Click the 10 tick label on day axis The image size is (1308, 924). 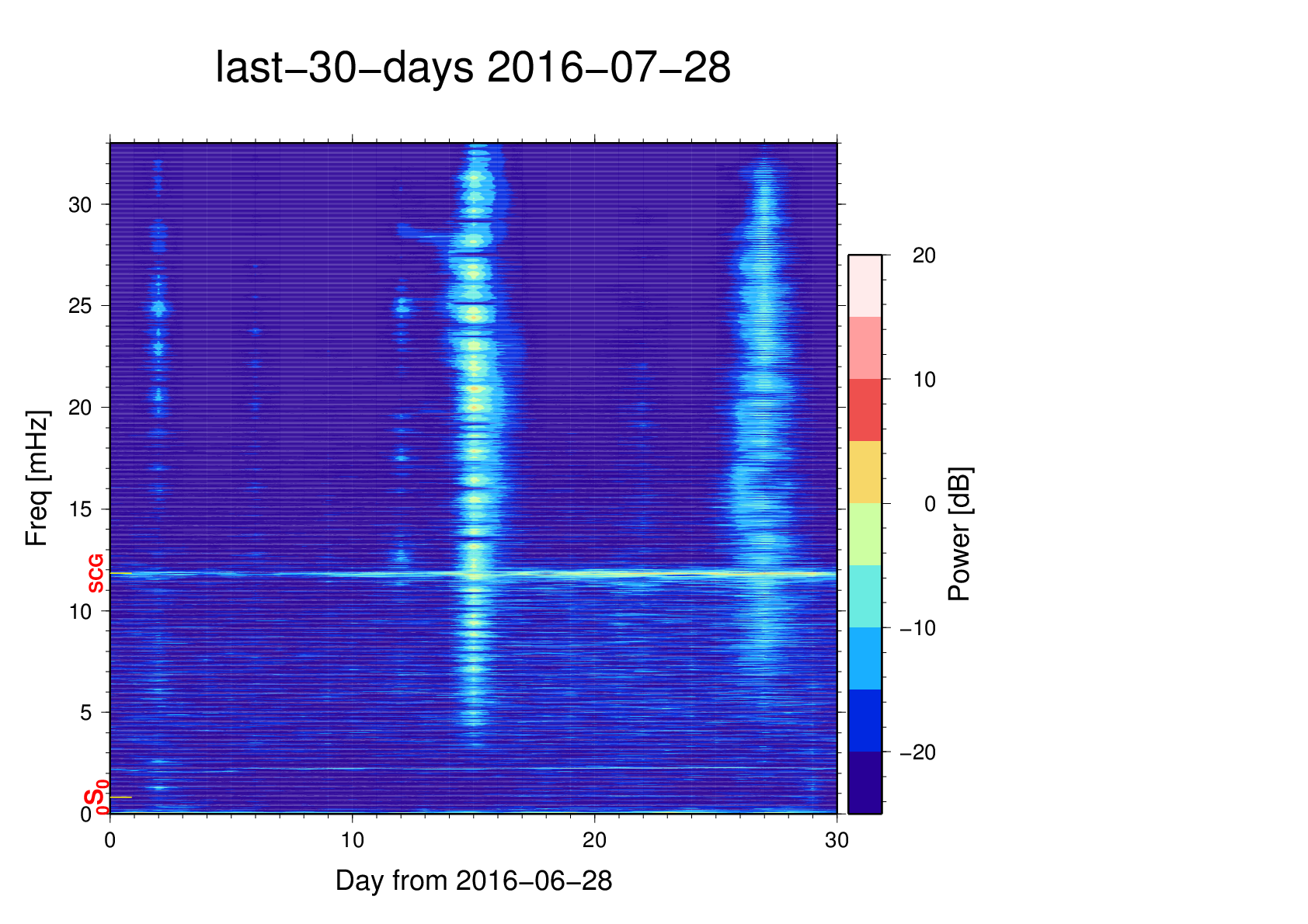(352, 840)
